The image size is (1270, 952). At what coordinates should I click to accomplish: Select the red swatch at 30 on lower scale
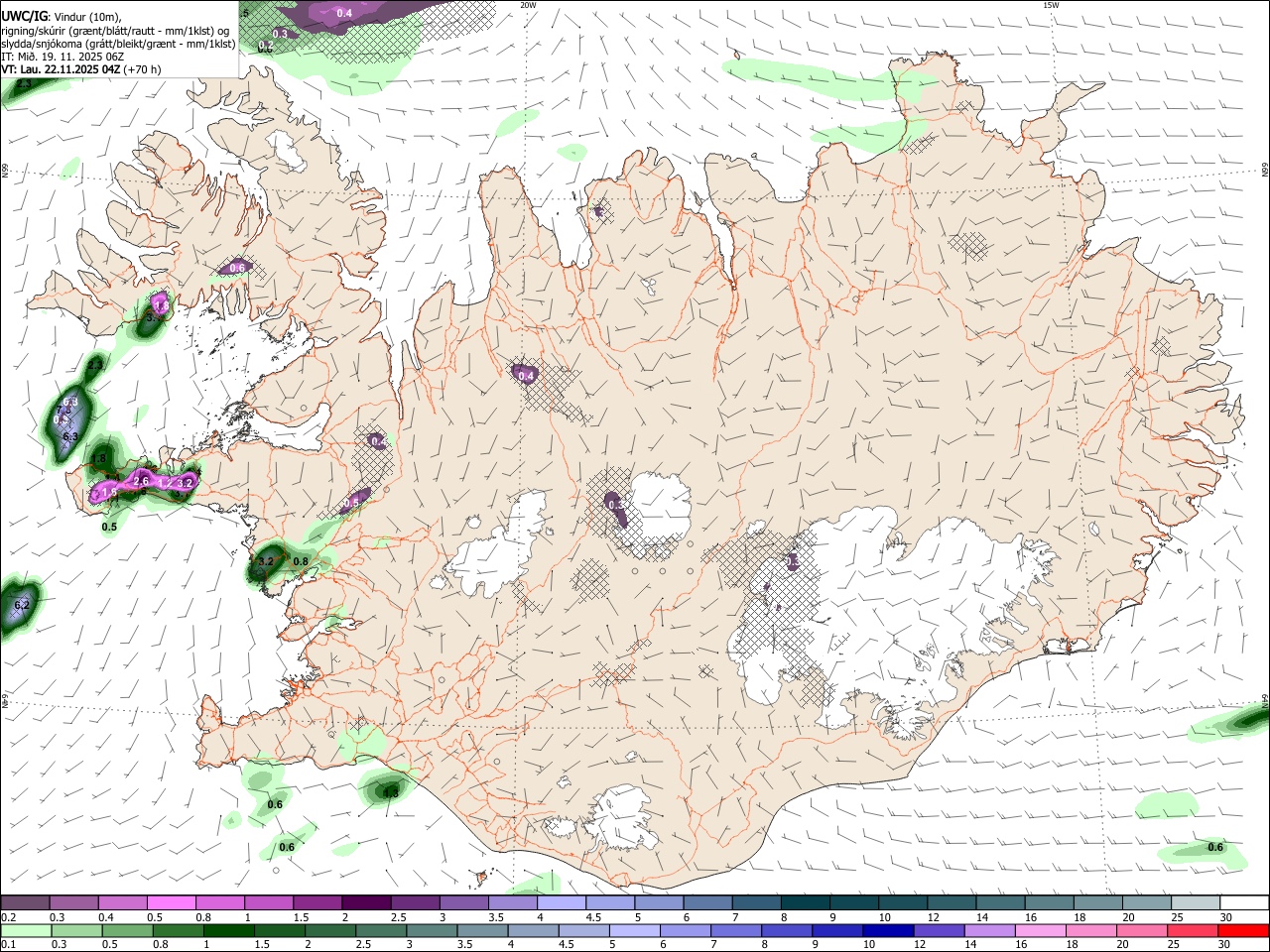pyautogui.click(x=1243, y=930)
